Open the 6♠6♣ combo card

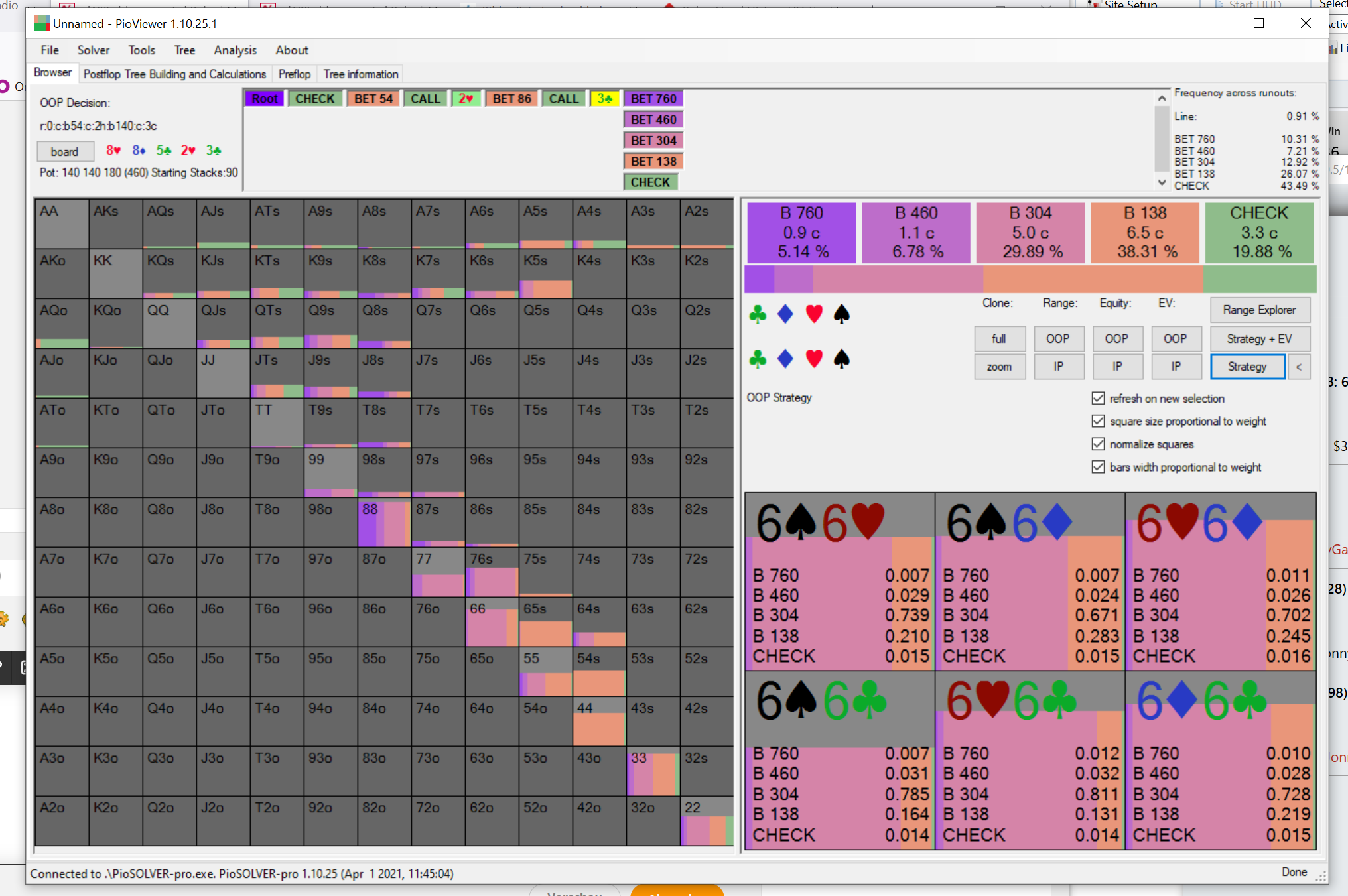pos(840,760)
